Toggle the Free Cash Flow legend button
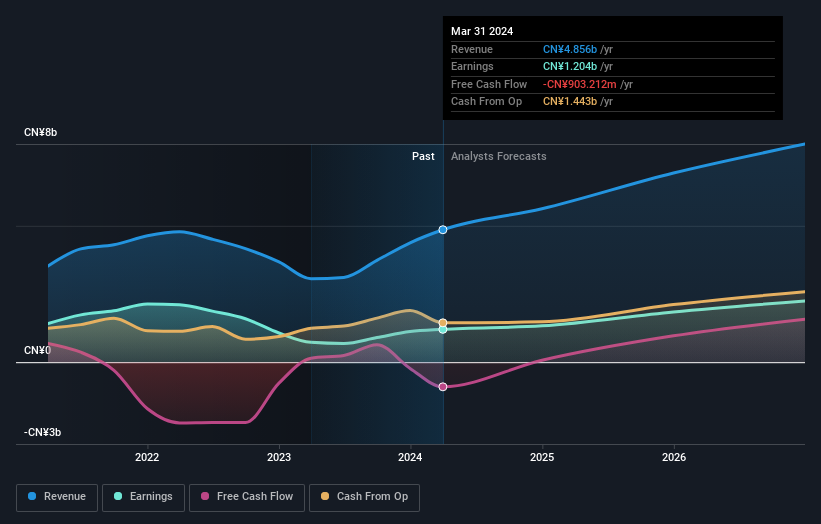This screenshot has width=821, height=524. [247, 497]
